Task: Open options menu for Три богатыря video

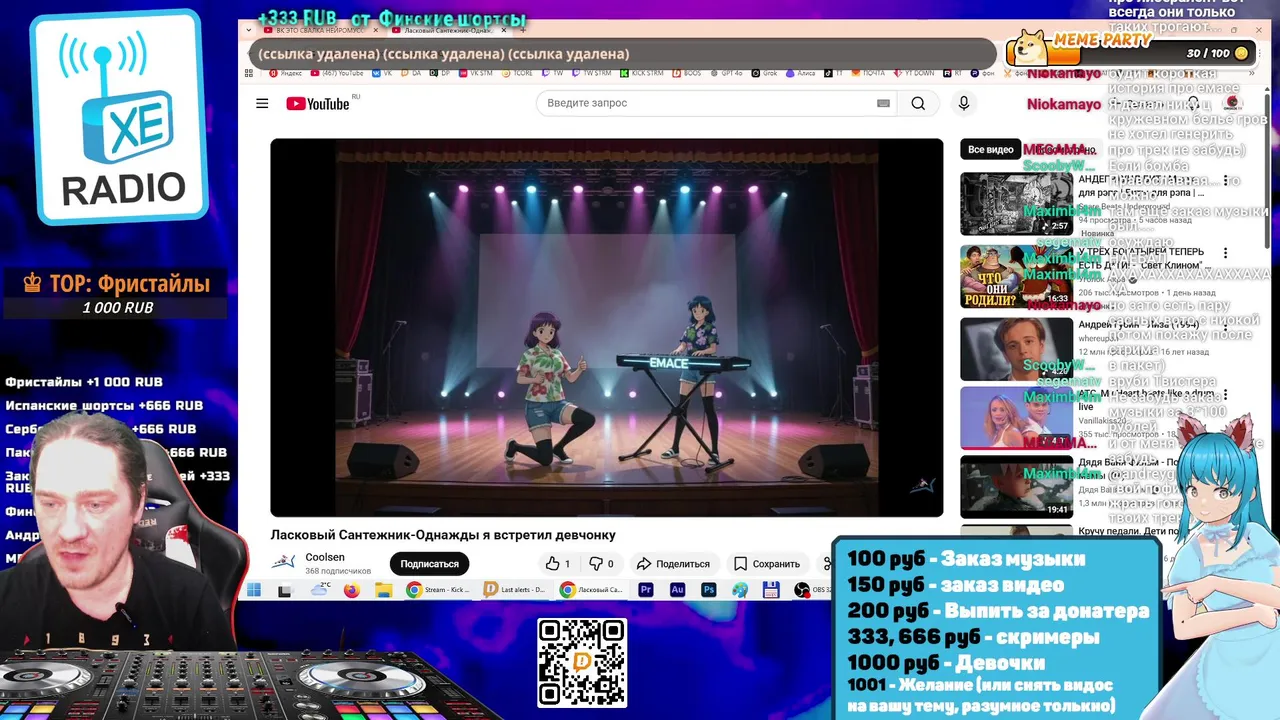Action: point(1225,254)
